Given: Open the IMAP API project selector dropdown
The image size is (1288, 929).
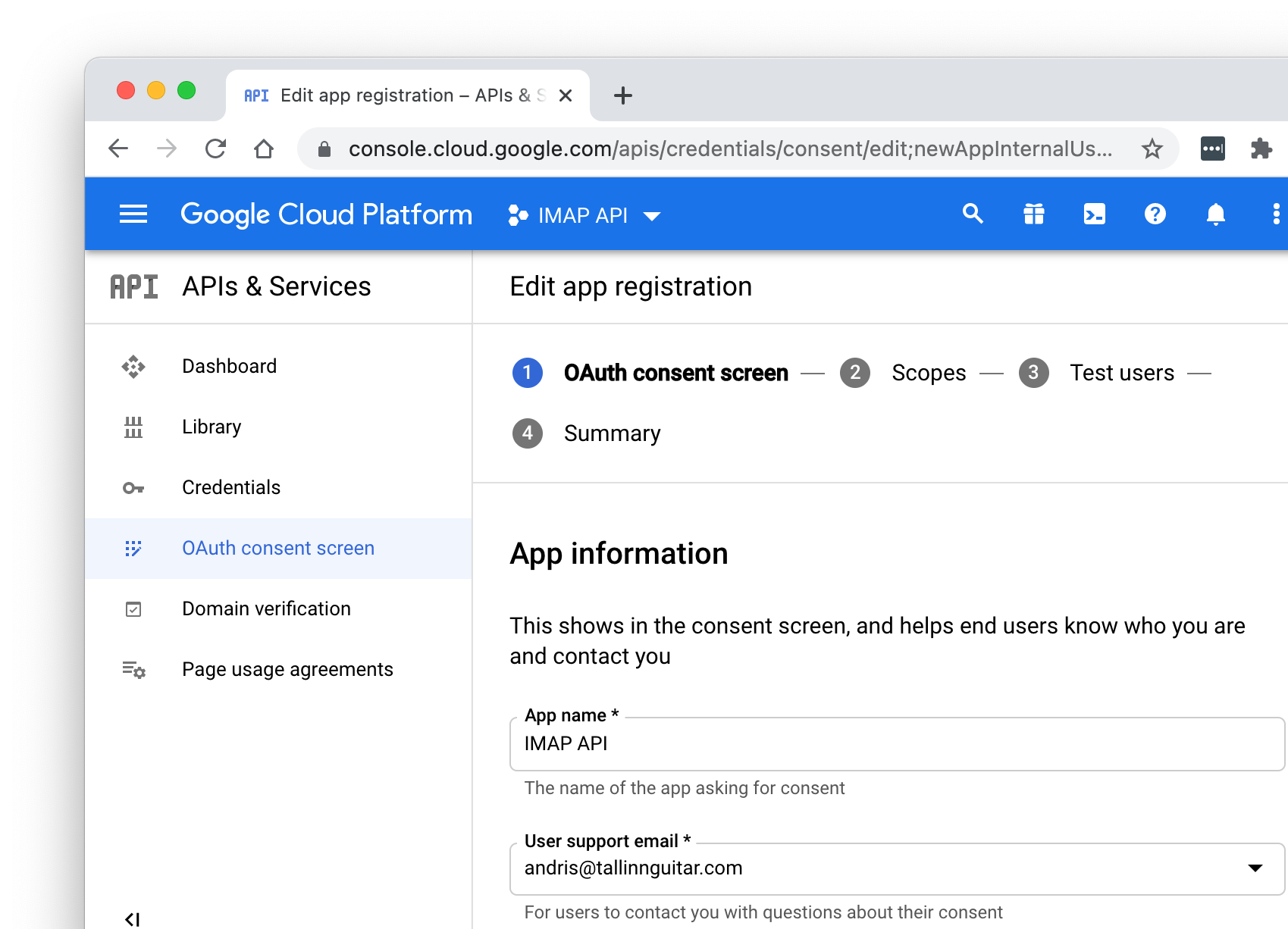Looking at the screenshot, I should [584, 216].
